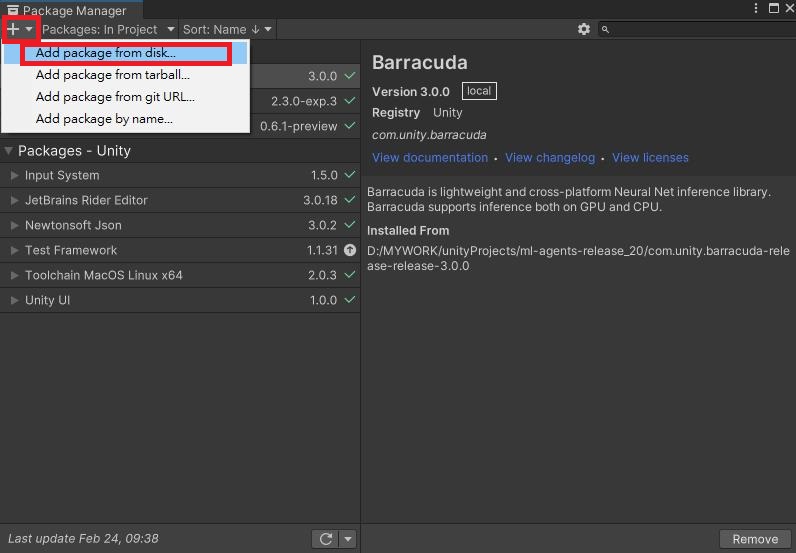Expand the JetBrains Rider Editor row

click(14, 200)
